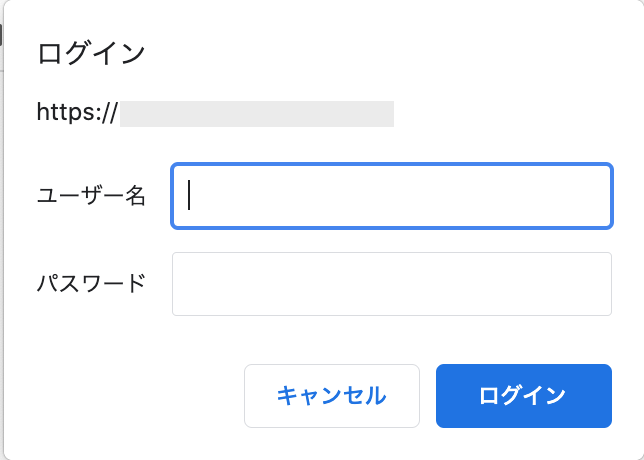Hit the solid blue button with white ログイン text
The width and height of the screenshot is (644, 460).
tap(523, 396)
